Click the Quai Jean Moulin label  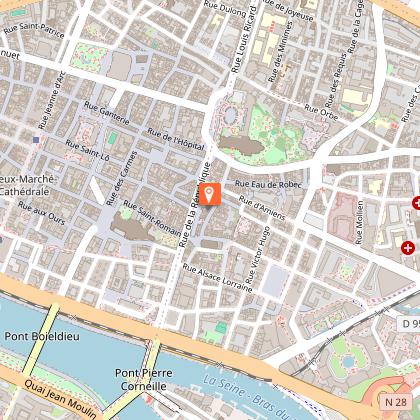tap(60, 399)
